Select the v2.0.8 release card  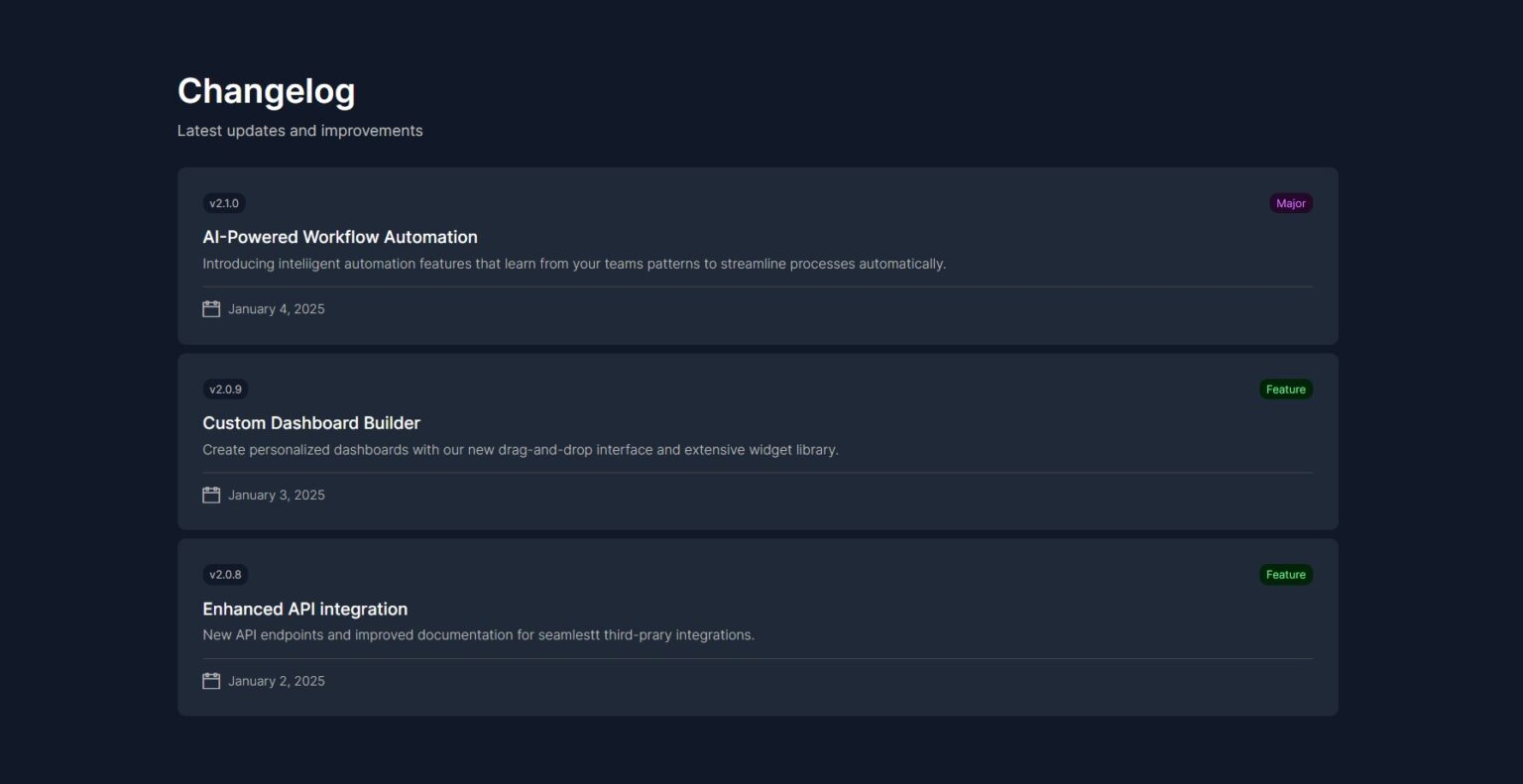(758, 626)
